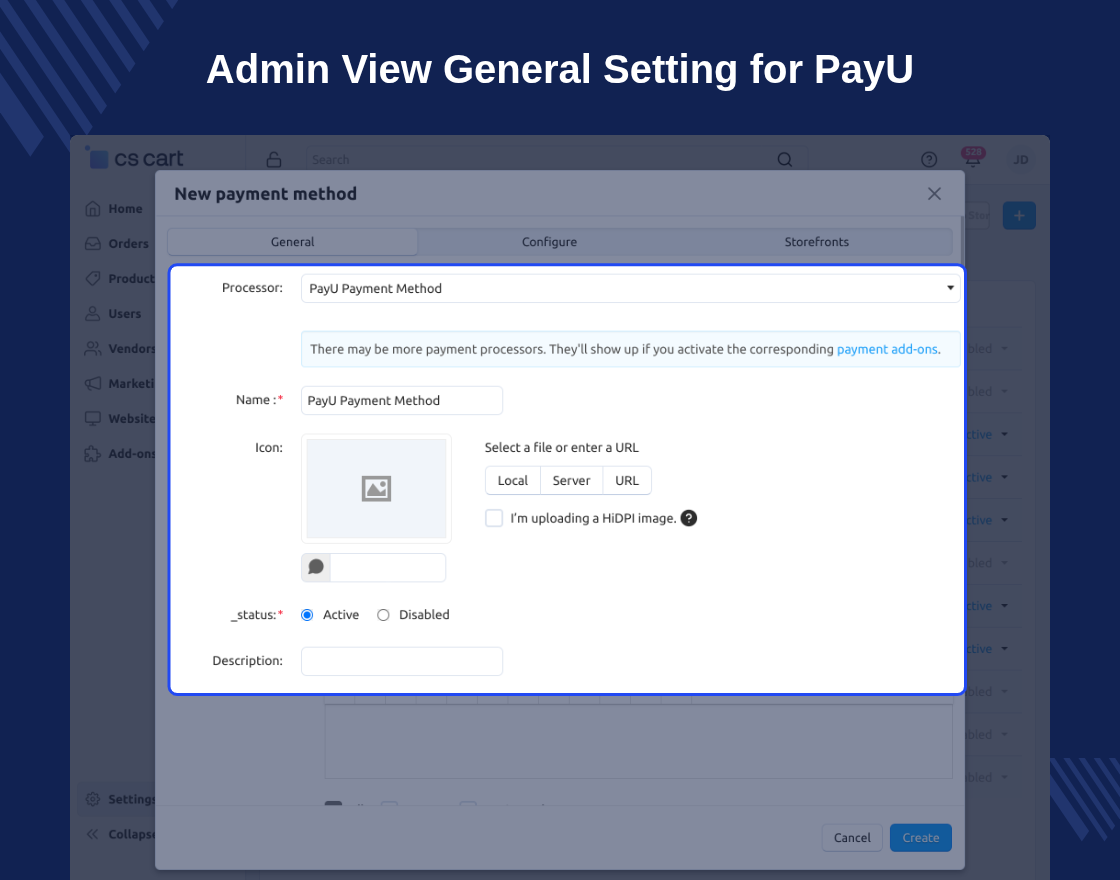Open Add-ons puzzle icon in sidebar
This screenshot has width=1120, height=880.
coord(93,454)
